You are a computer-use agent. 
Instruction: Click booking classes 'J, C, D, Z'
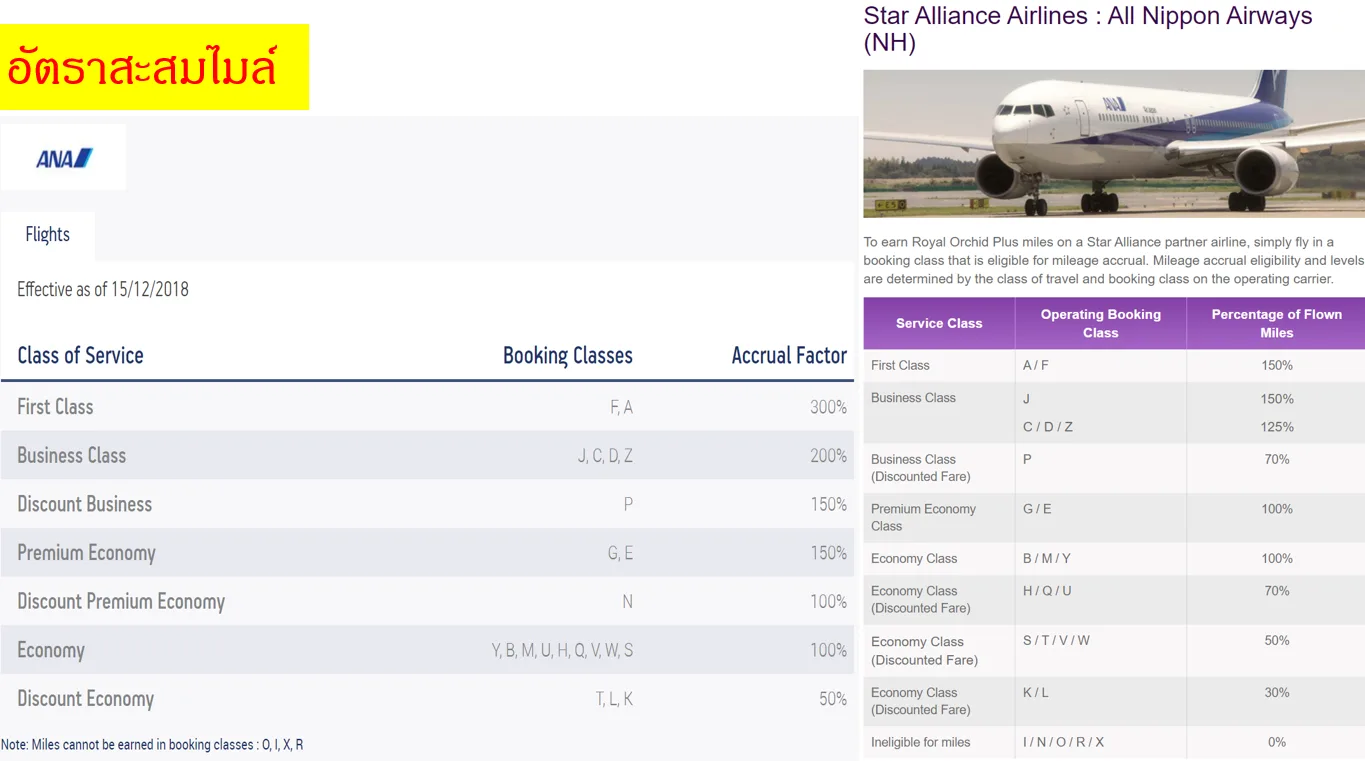tap(605, 456)
